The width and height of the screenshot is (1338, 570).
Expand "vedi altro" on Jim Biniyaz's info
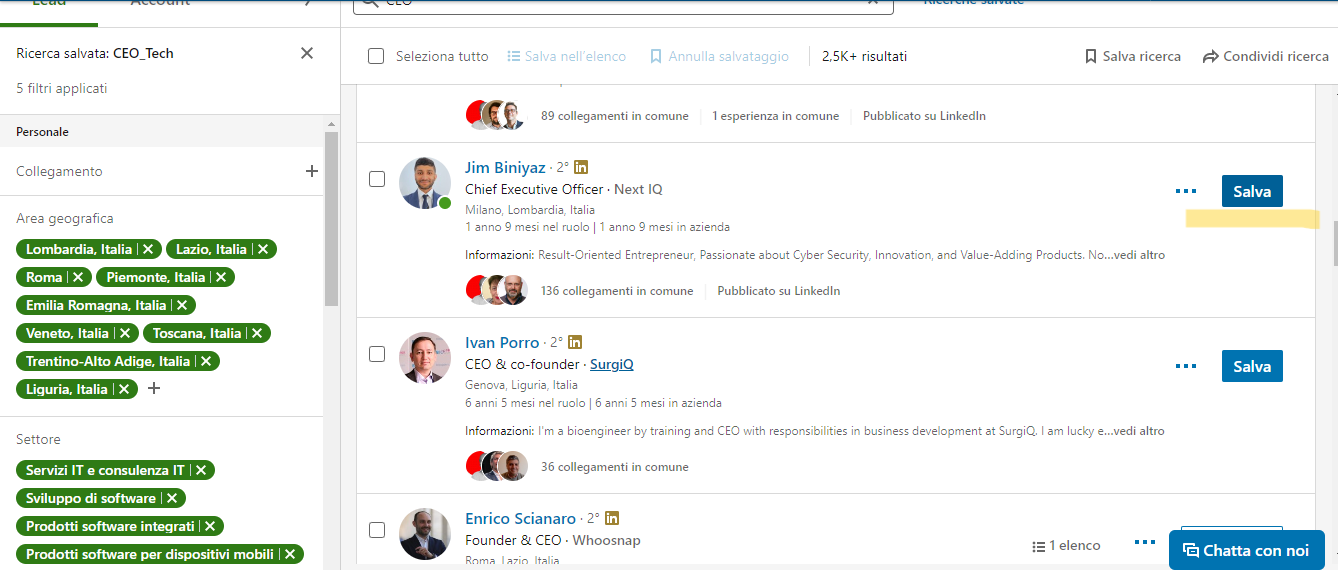pos(1139,255)
